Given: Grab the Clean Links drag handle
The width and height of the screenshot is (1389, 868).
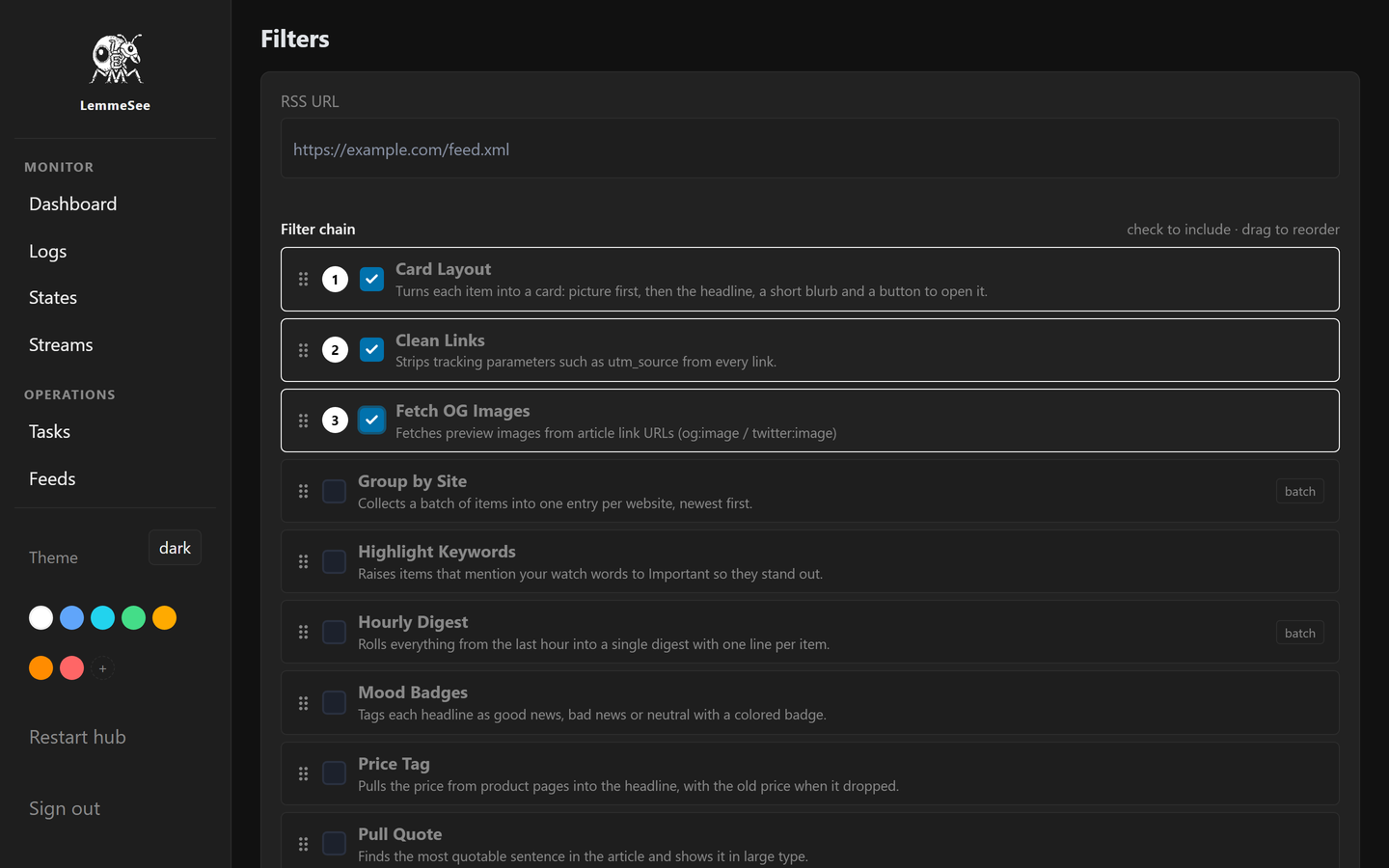Looking at the screenshot, I should (303, 350).
